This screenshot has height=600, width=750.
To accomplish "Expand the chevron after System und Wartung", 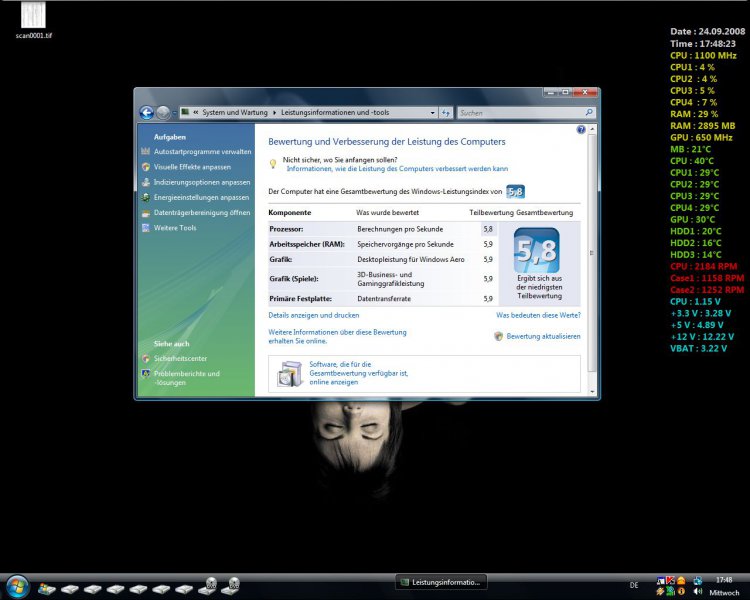I will point(275,112).
